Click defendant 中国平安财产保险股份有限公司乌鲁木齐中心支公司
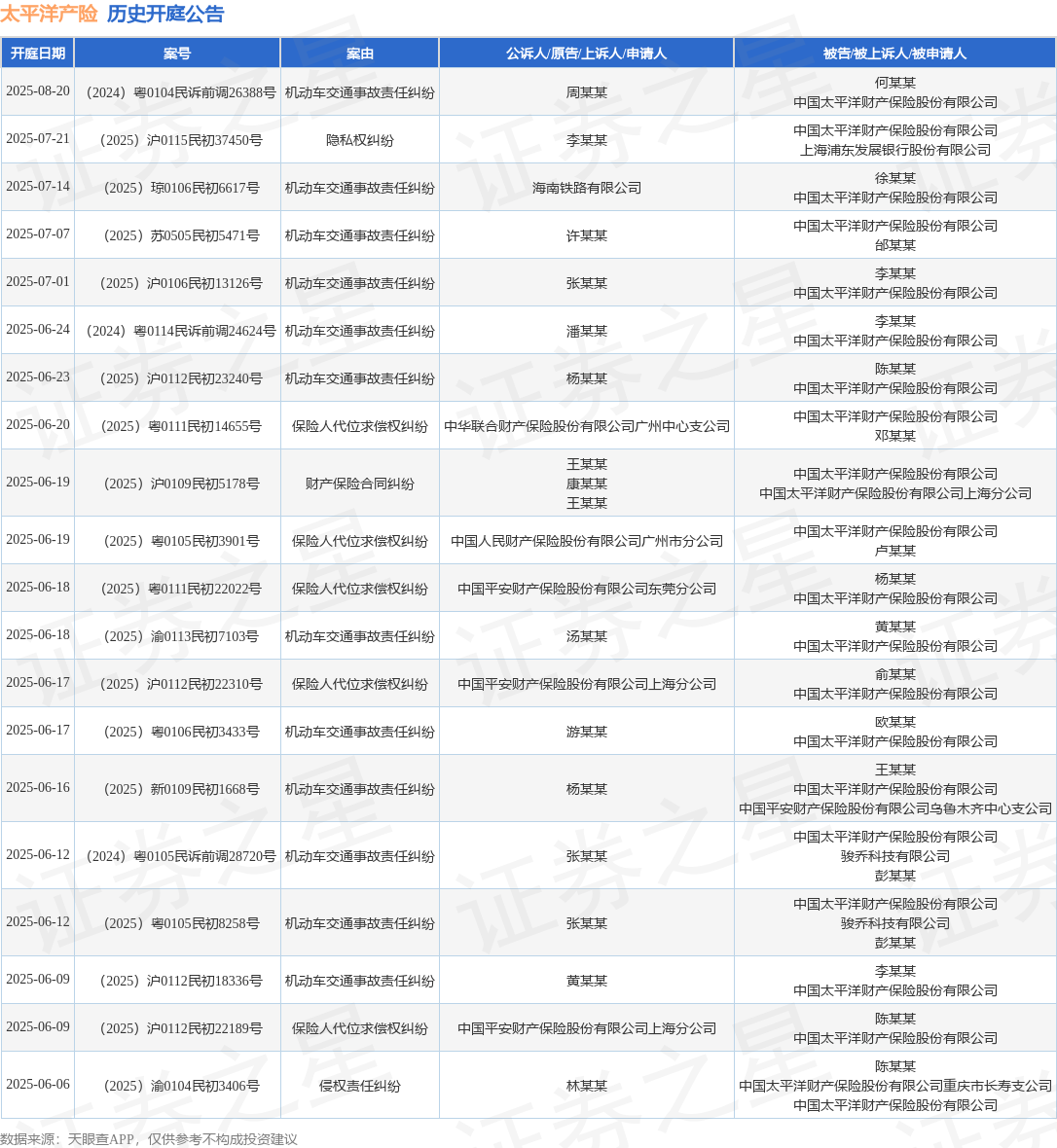This screenshot has height=1148, width=1057. 895,808
